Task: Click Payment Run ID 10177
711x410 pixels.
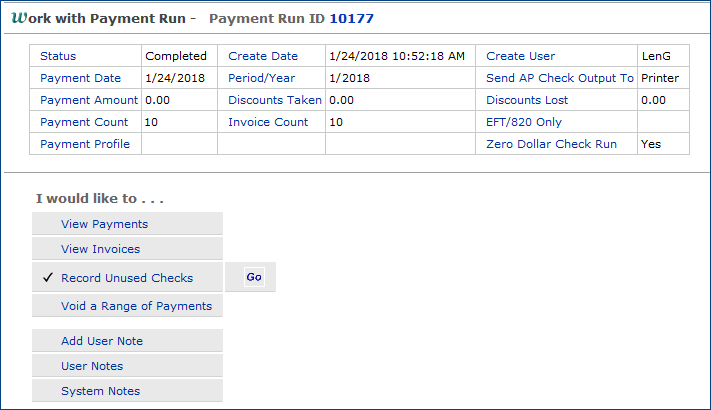Action: (354, 19)
